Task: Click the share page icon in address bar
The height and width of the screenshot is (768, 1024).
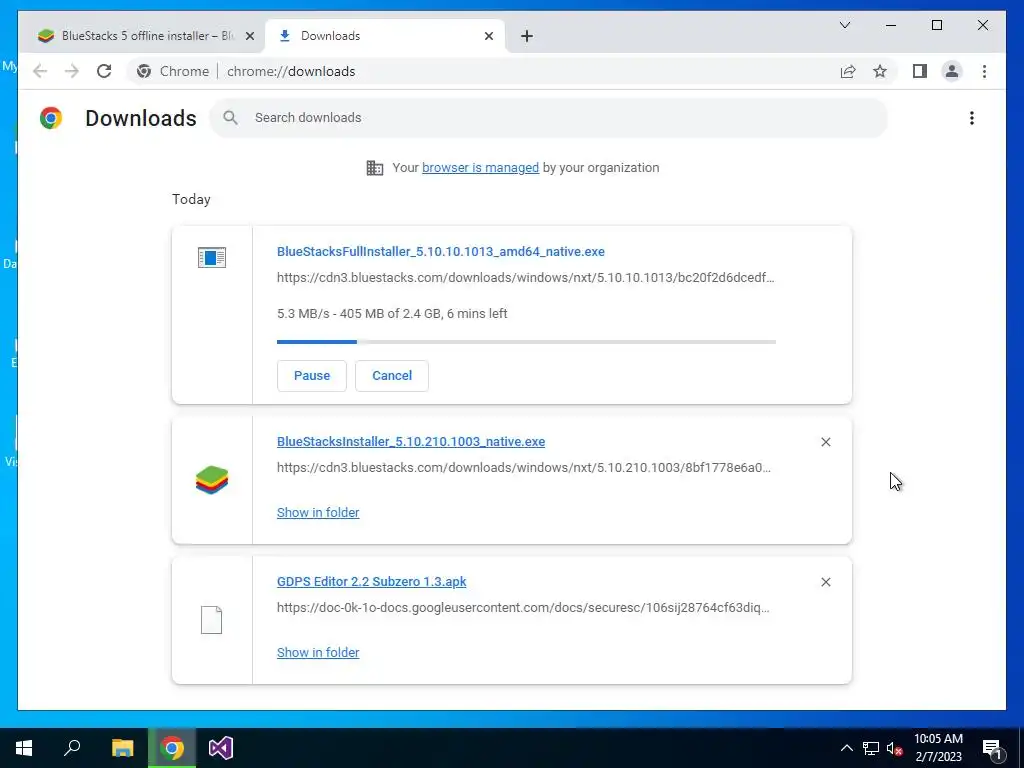Action: click(x=848, y=71)
